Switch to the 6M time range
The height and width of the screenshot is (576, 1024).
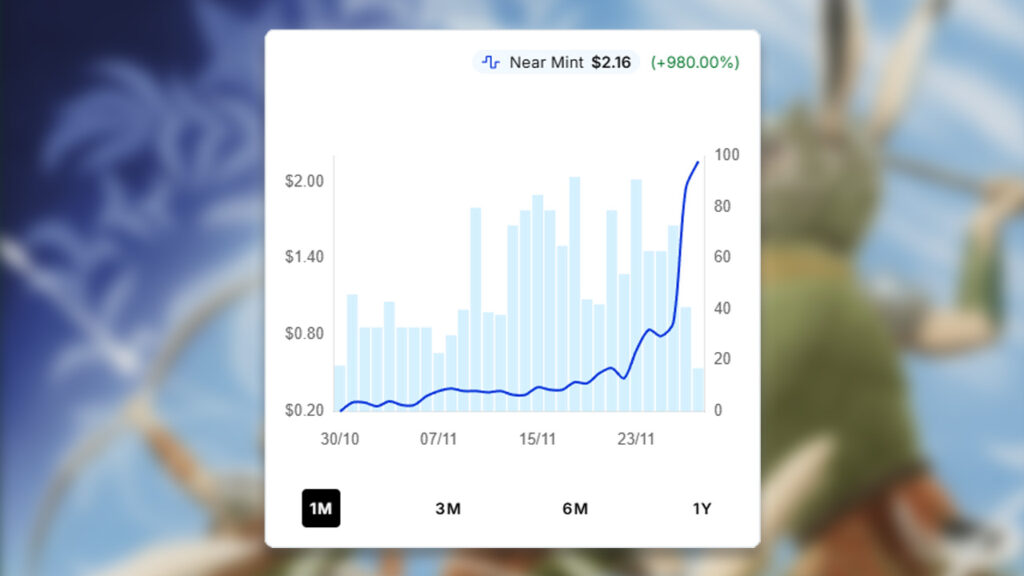575,508
